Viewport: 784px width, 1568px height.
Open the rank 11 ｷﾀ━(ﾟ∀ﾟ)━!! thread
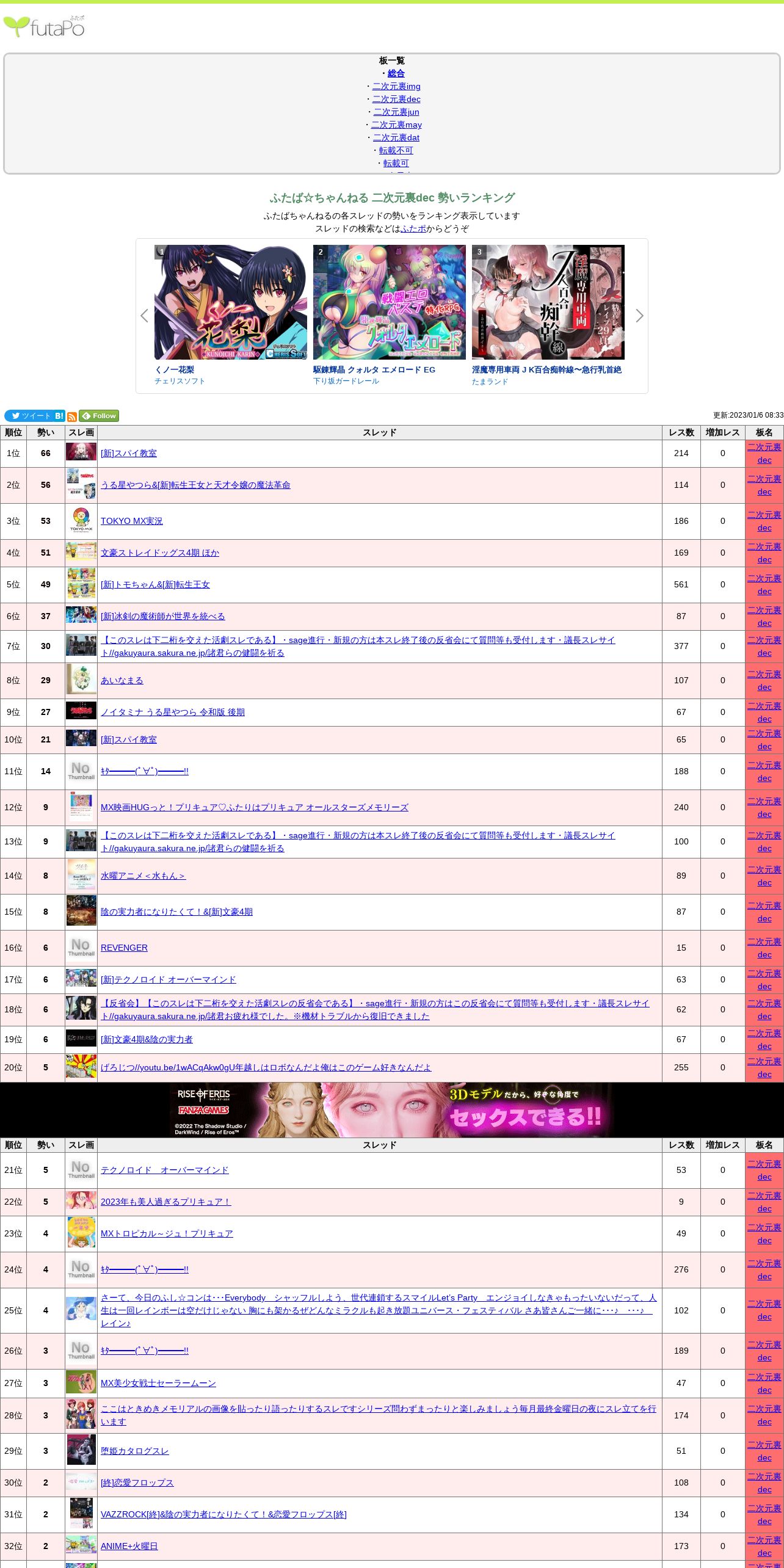(x=145, y=771)
